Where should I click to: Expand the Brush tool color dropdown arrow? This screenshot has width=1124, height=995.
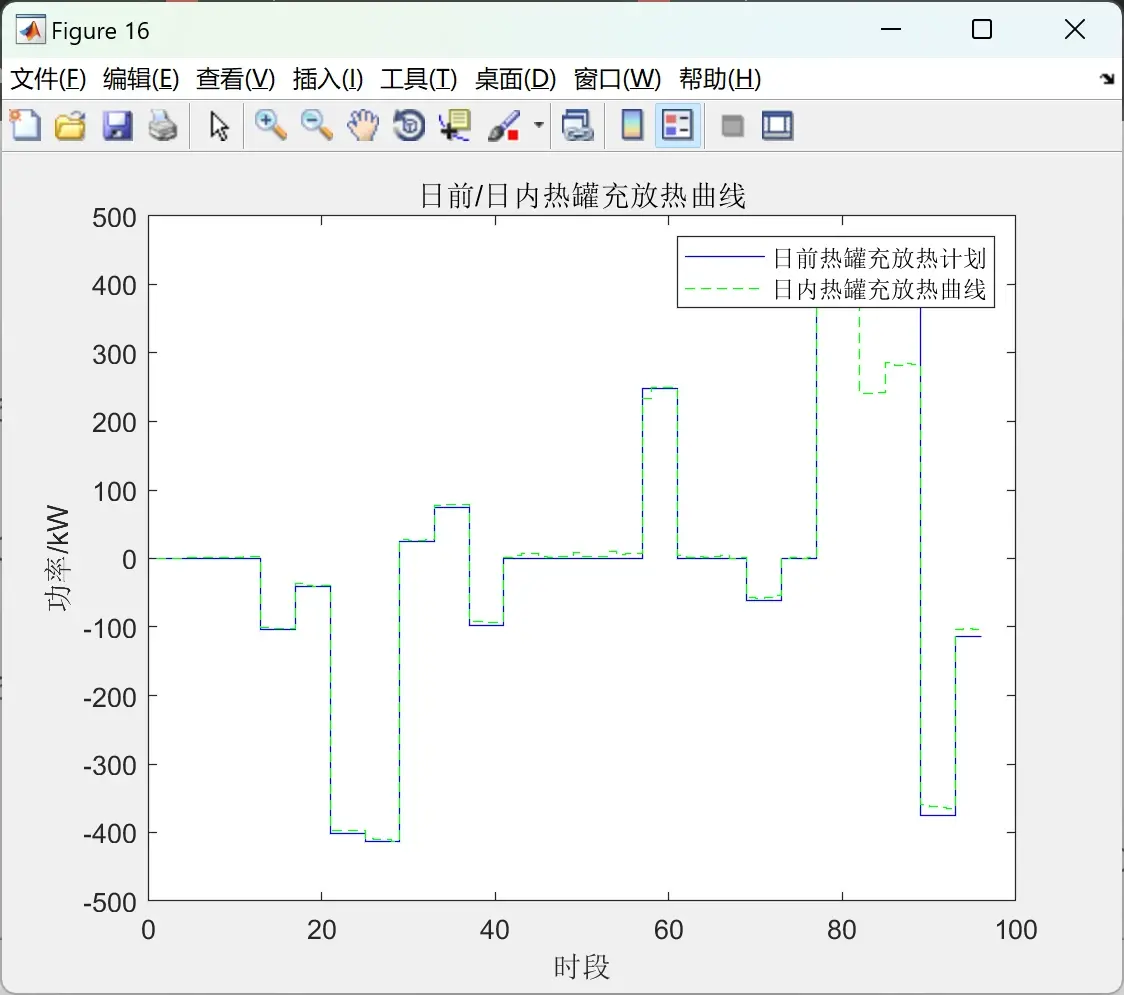[x=539, y=125]
